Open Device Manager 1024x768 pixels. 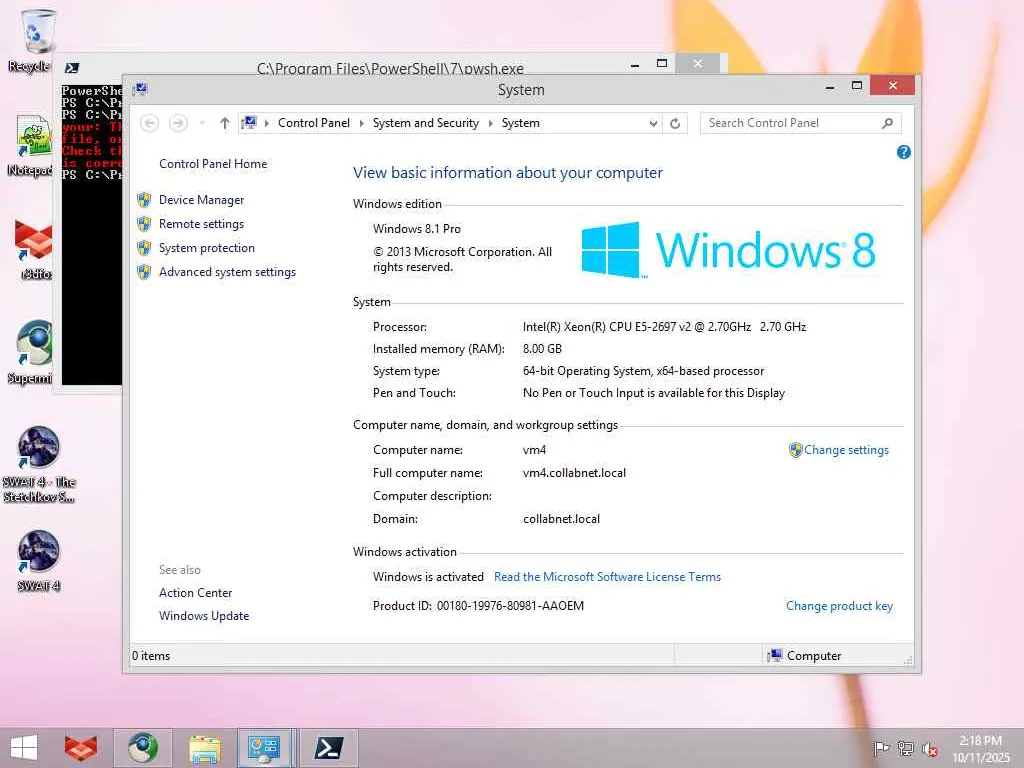coord(201,200)
